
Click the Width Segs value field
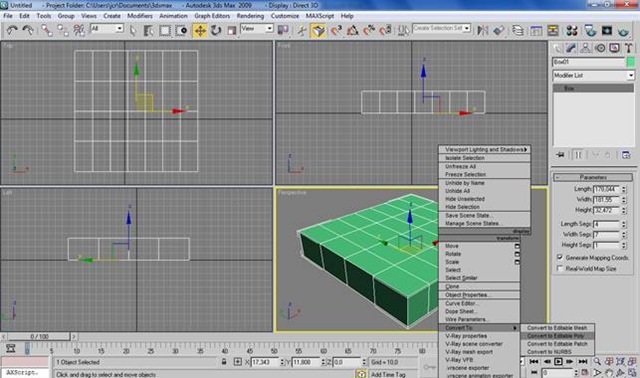(607, 234)
